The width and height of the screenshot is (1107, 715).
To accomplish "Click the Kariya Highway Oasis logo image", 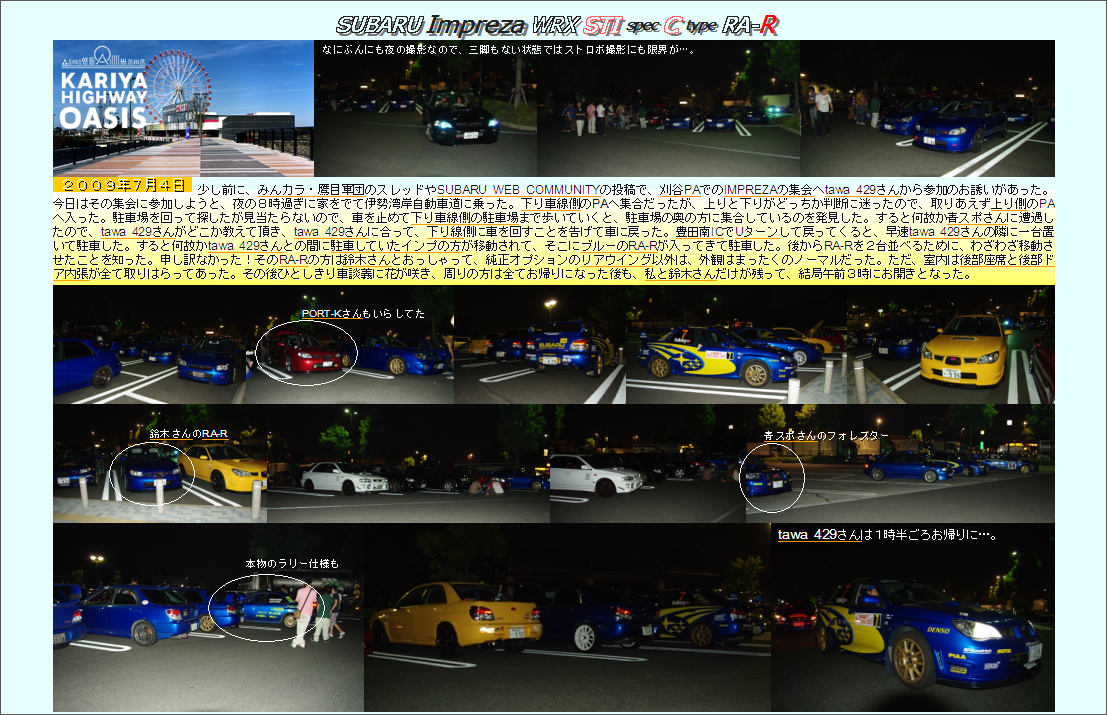I will pos(183,108).
